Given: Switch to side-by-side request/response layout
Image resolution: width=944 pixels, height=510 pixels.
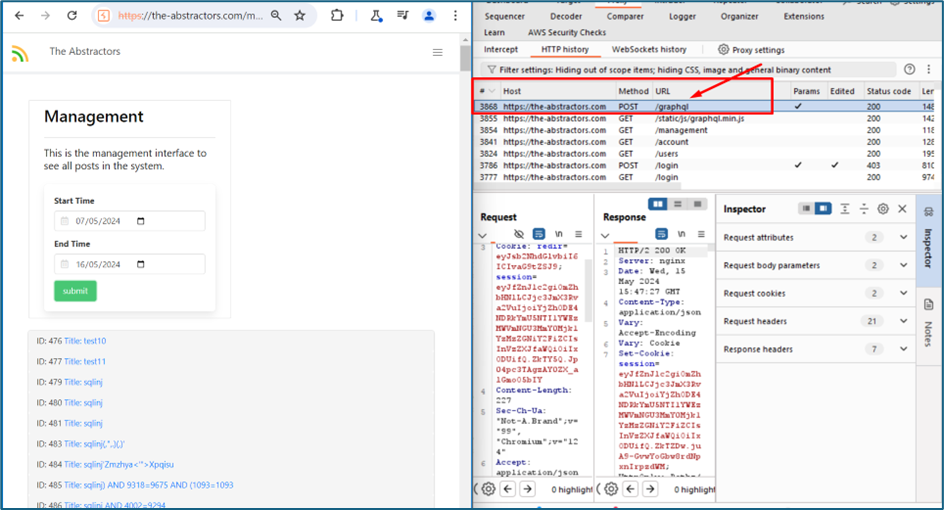Looking at the screenshot, I should 658,204.
